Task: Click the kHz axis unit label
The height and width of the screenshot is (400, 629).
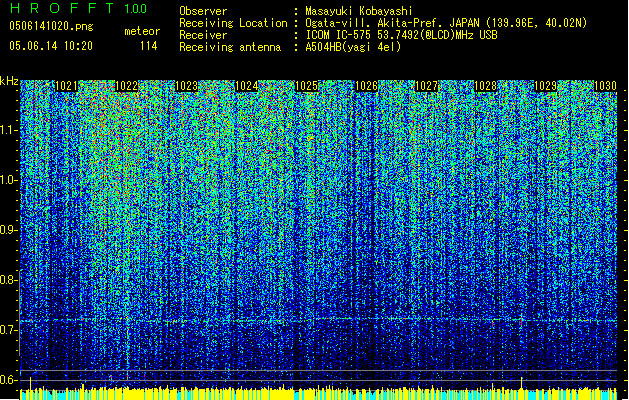Action: [x=9, y=81]
